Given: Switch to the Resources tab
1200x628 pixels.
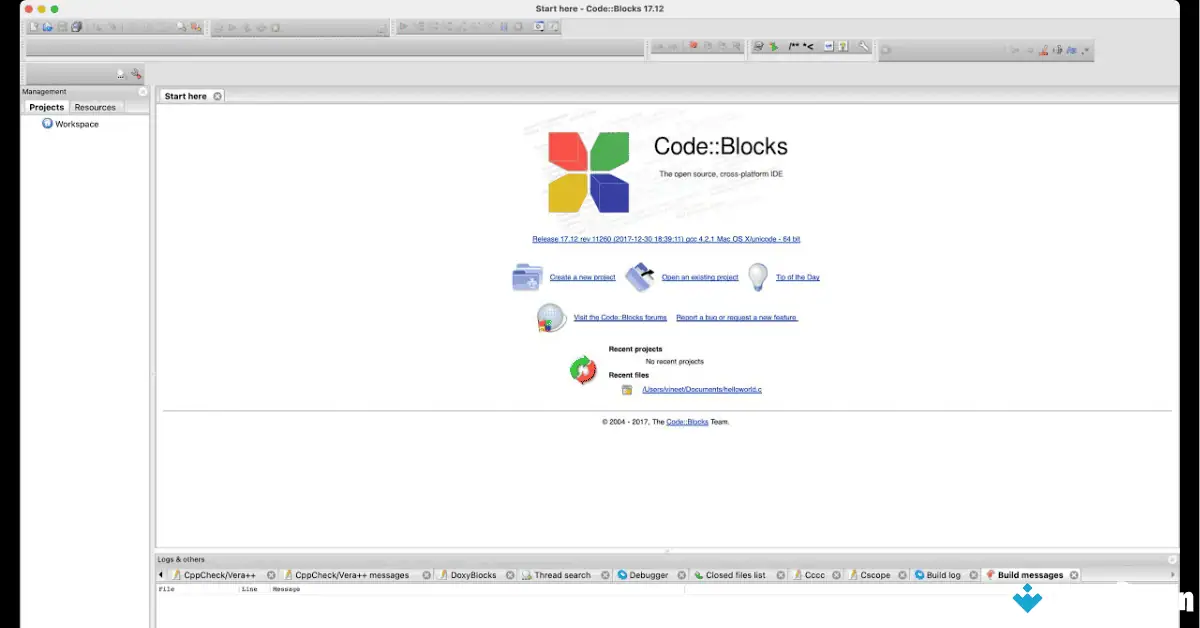Looking at the screenshot, I should pyautogui.click(x=95, y=107).
